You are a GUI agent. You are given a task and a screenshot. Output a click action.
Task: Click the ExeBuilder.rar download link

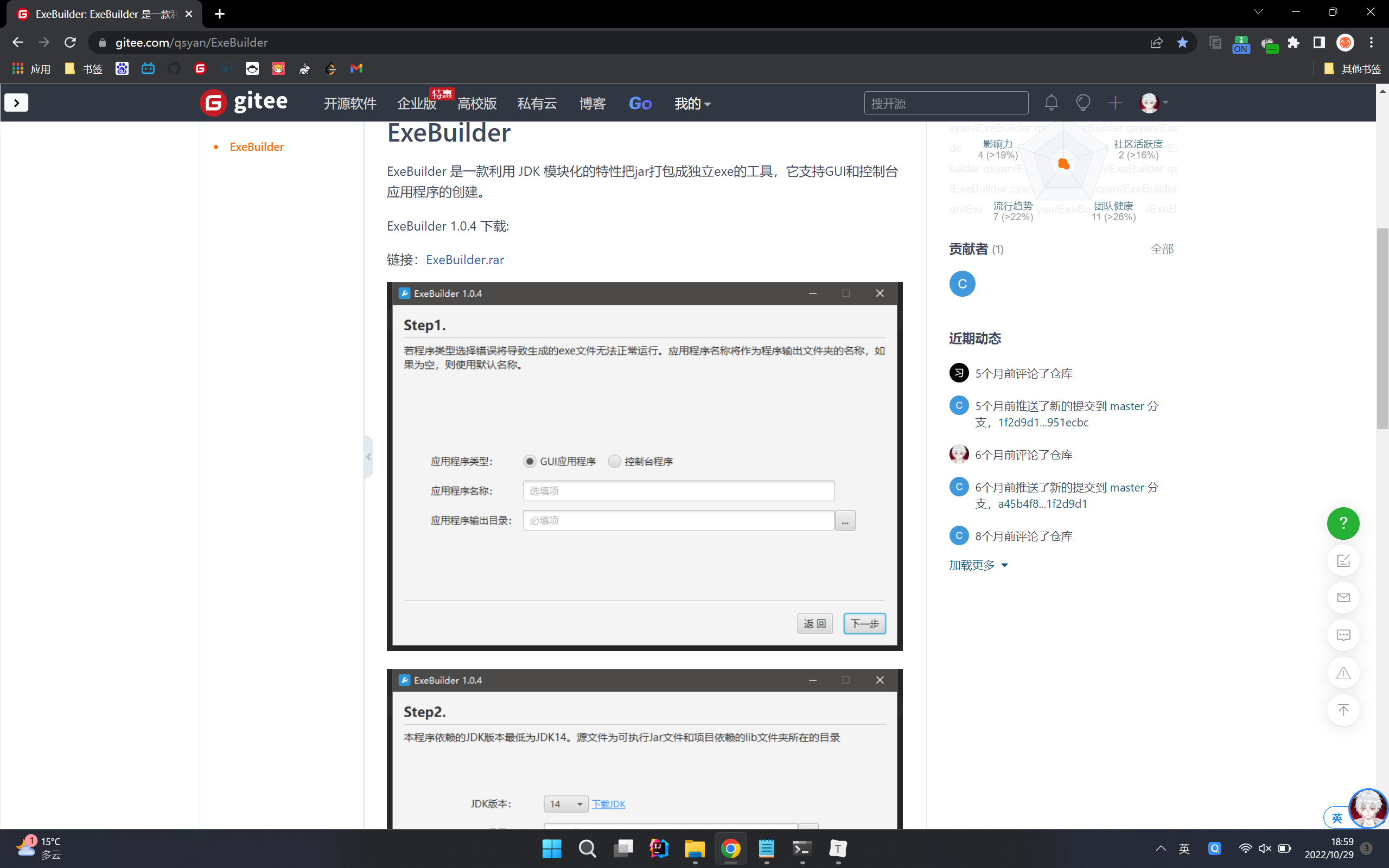464,259
